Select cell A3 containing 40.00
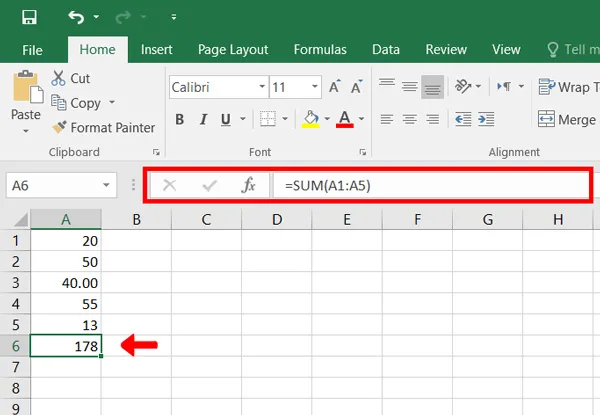 pos(66,283)
